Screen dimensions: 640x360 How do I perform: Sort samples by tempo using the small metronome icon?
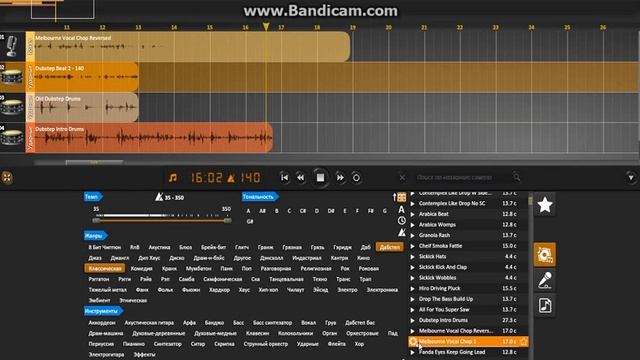point(402,232)
